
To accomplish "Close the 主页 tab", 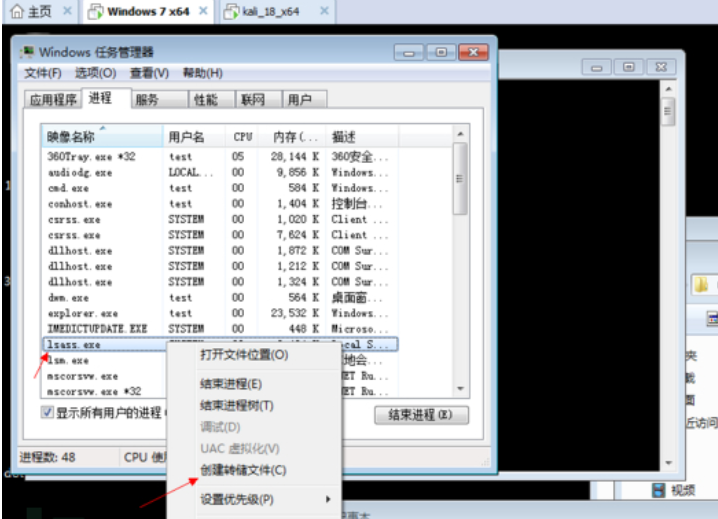I will click(x=67, y=11).
